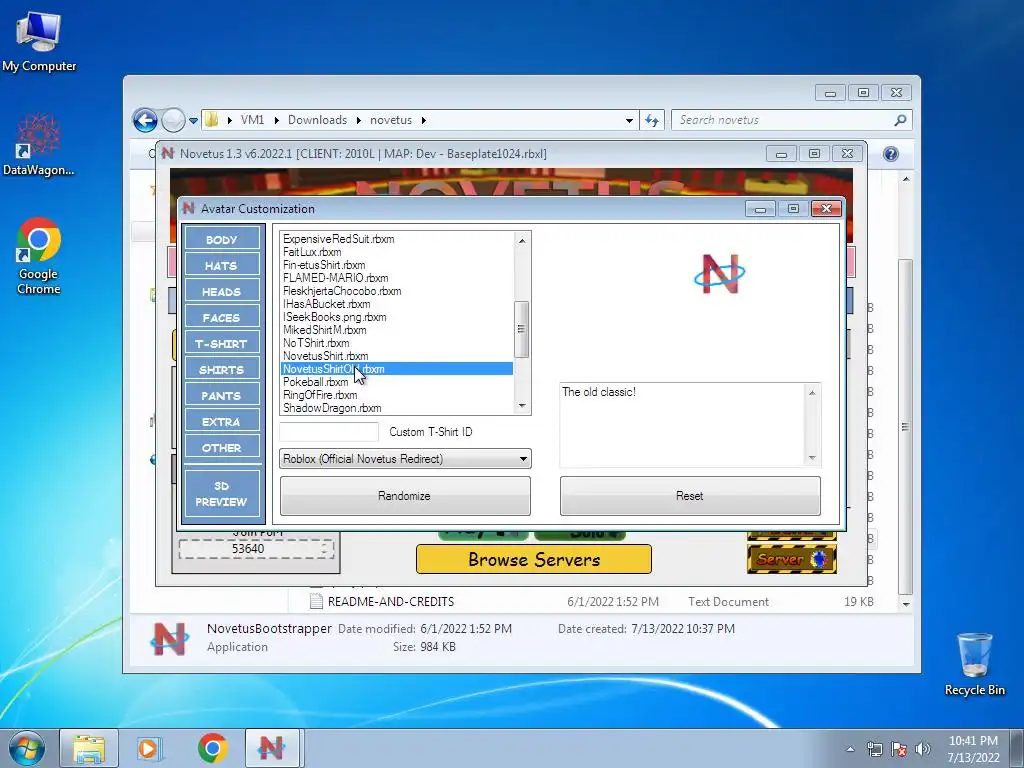1024x768 pixels.
Task: Select the README-AND-CREDITS file
Action: 391,601
